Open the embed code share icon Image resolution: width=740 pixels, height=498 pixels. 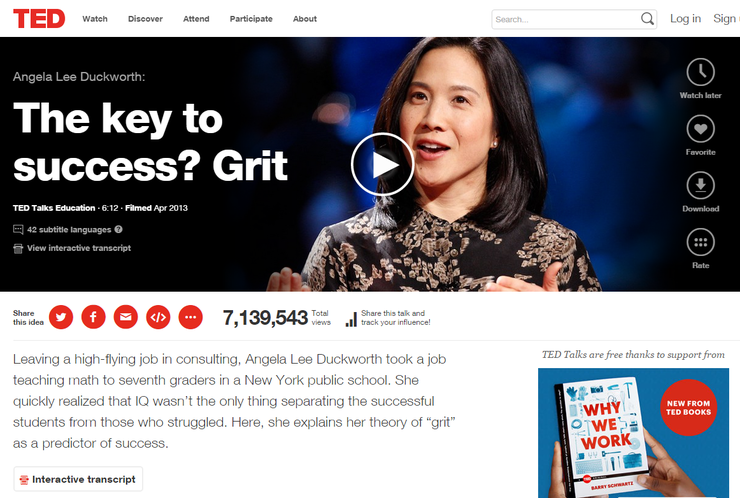click(x=158, y=317)
